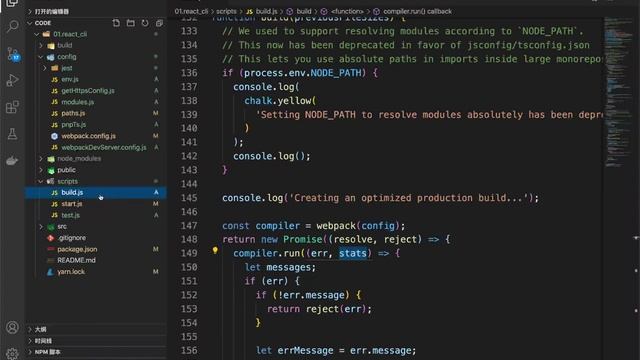Viewport: 640px width, 360px height.
Task: Click the selected word stats on line 149
Action: 353,253
